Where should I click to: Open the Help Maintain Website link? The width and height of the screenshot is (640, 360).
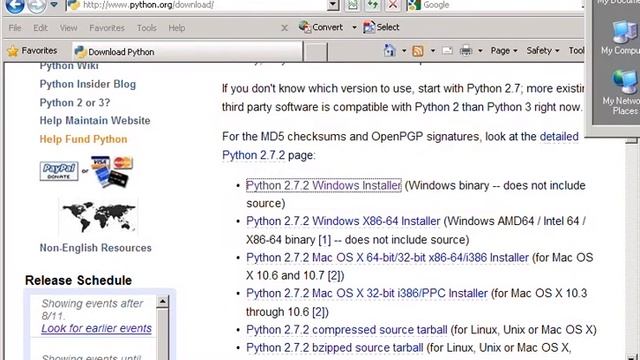[x=95, y=121]
